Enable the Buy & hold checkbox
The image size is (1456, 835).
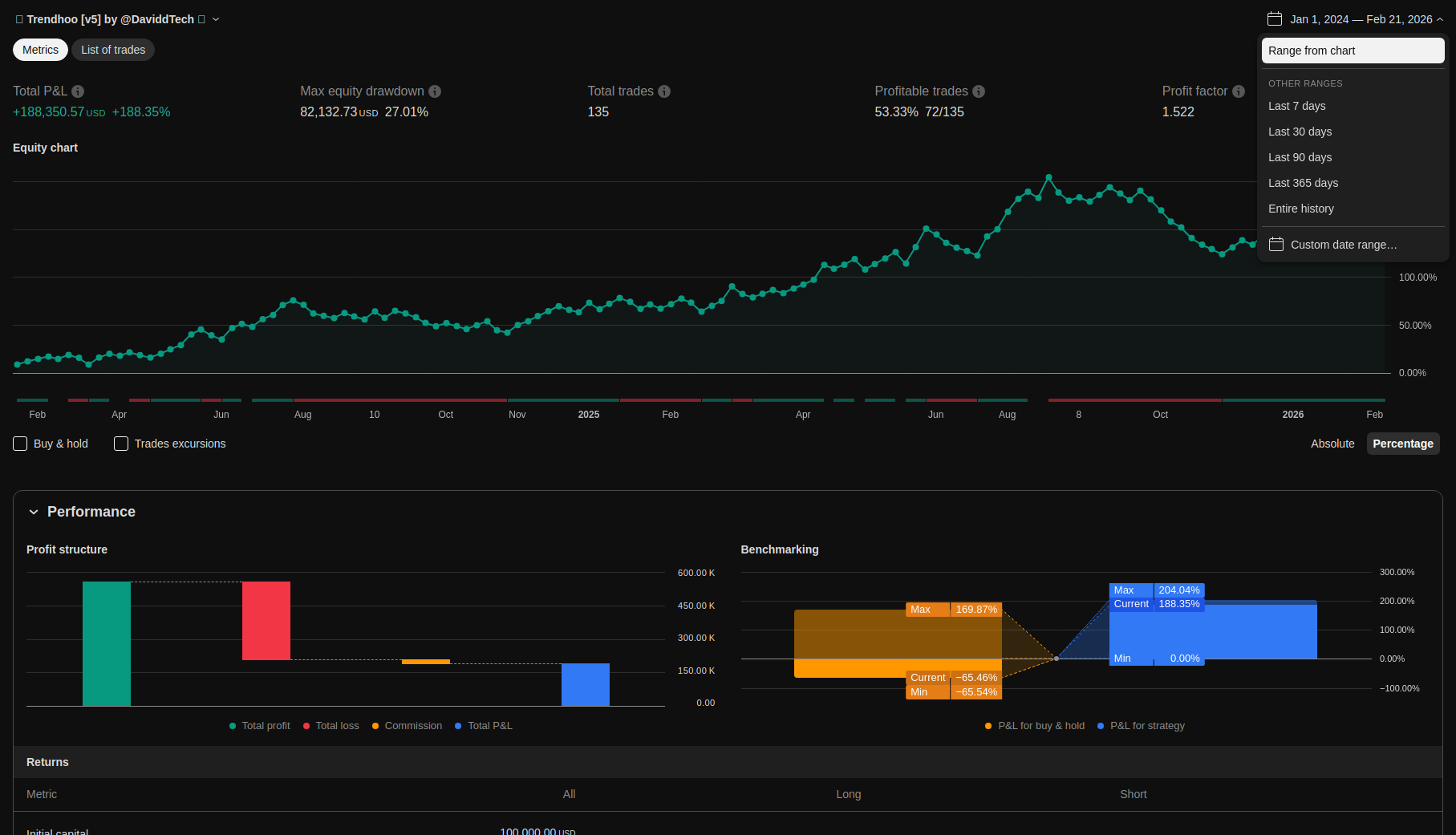[21, 444]
